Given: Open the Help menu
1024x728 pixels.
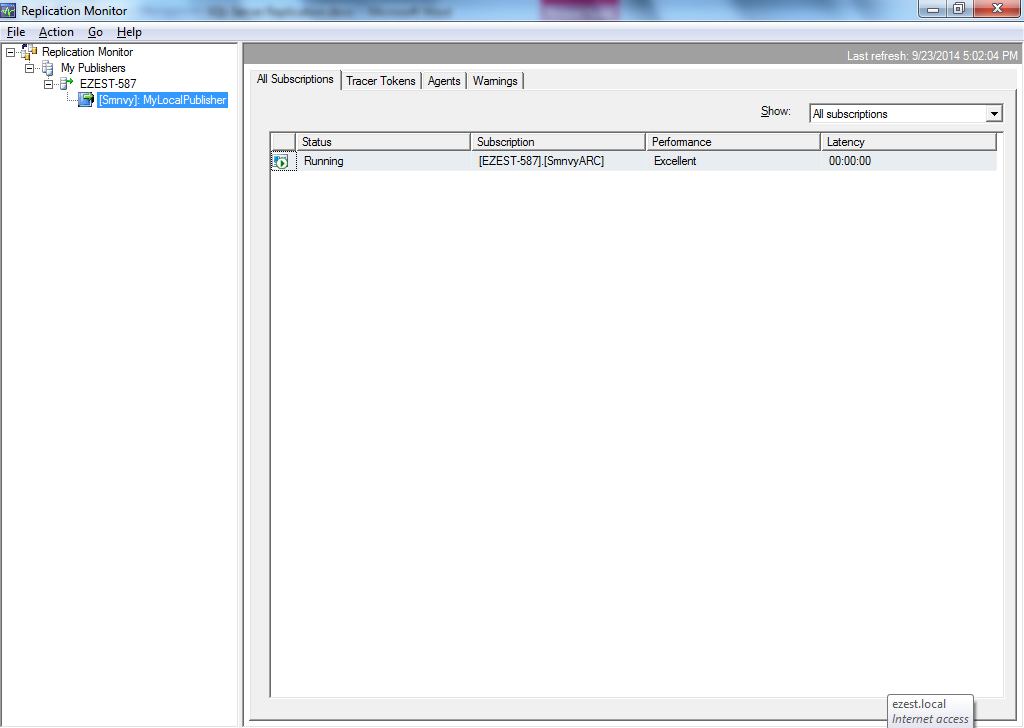Looking at the screenshot, I should pos(129,31).
